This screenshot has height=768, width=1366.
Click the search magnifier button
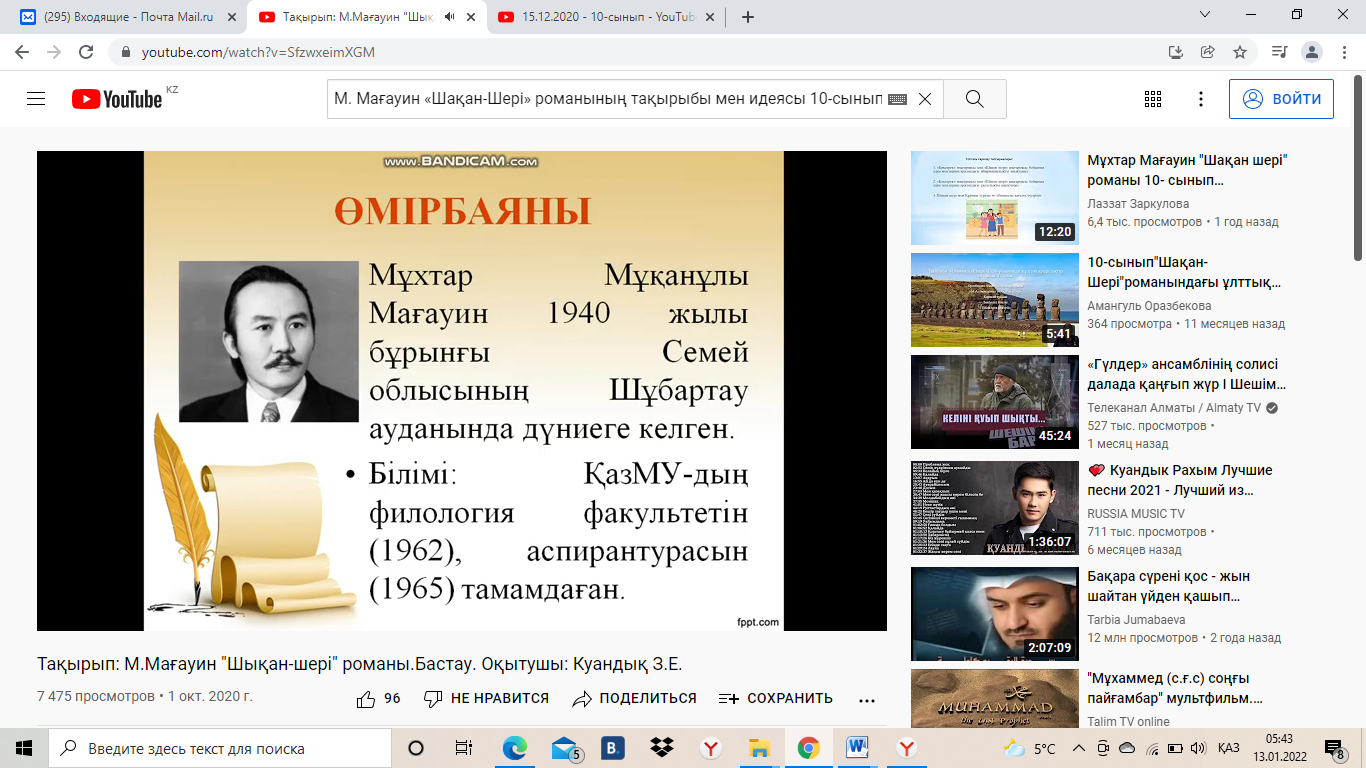click(974, 99)
